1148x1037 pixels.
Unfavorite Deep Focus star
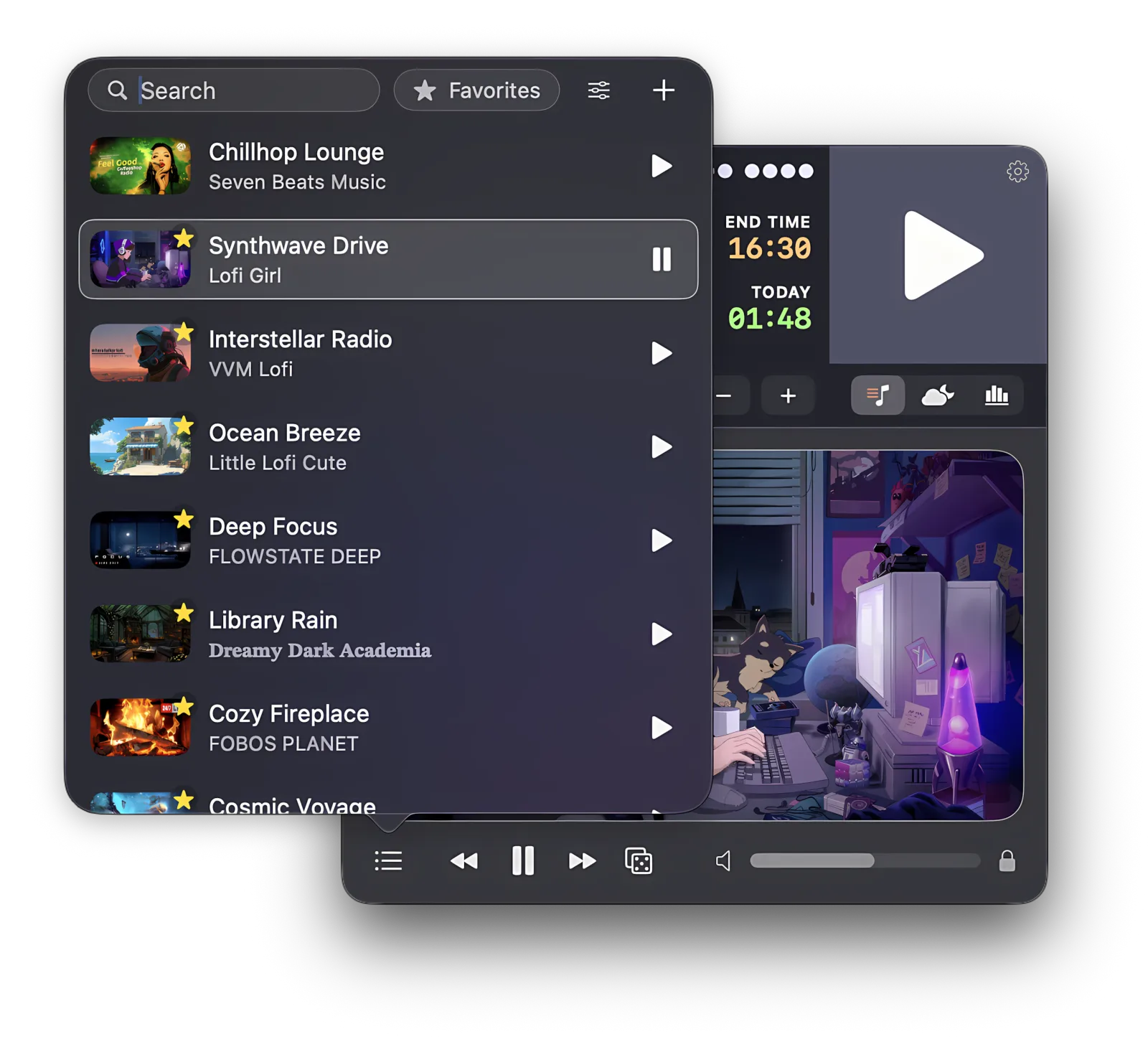(x=184, y=519)
